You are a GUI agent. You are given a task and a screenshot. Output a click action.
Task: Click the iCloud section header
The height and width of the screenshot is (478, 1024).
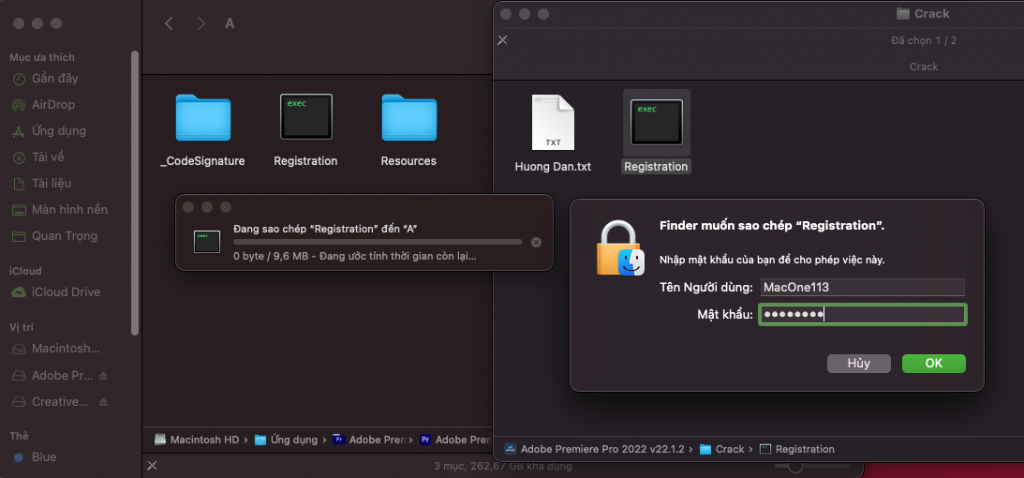(x=25, y=271)
